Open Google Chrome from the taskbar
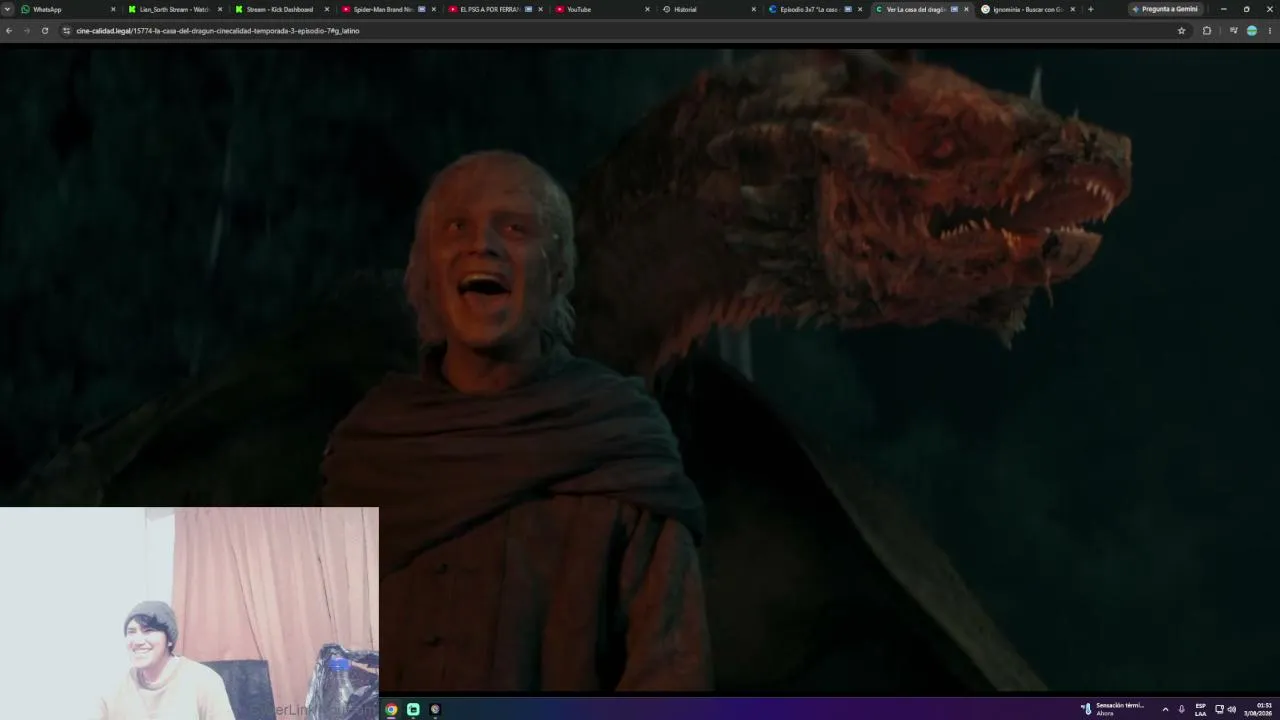Image resolution: width=1280 pixels, height=720 pixels. pos(391,709)
